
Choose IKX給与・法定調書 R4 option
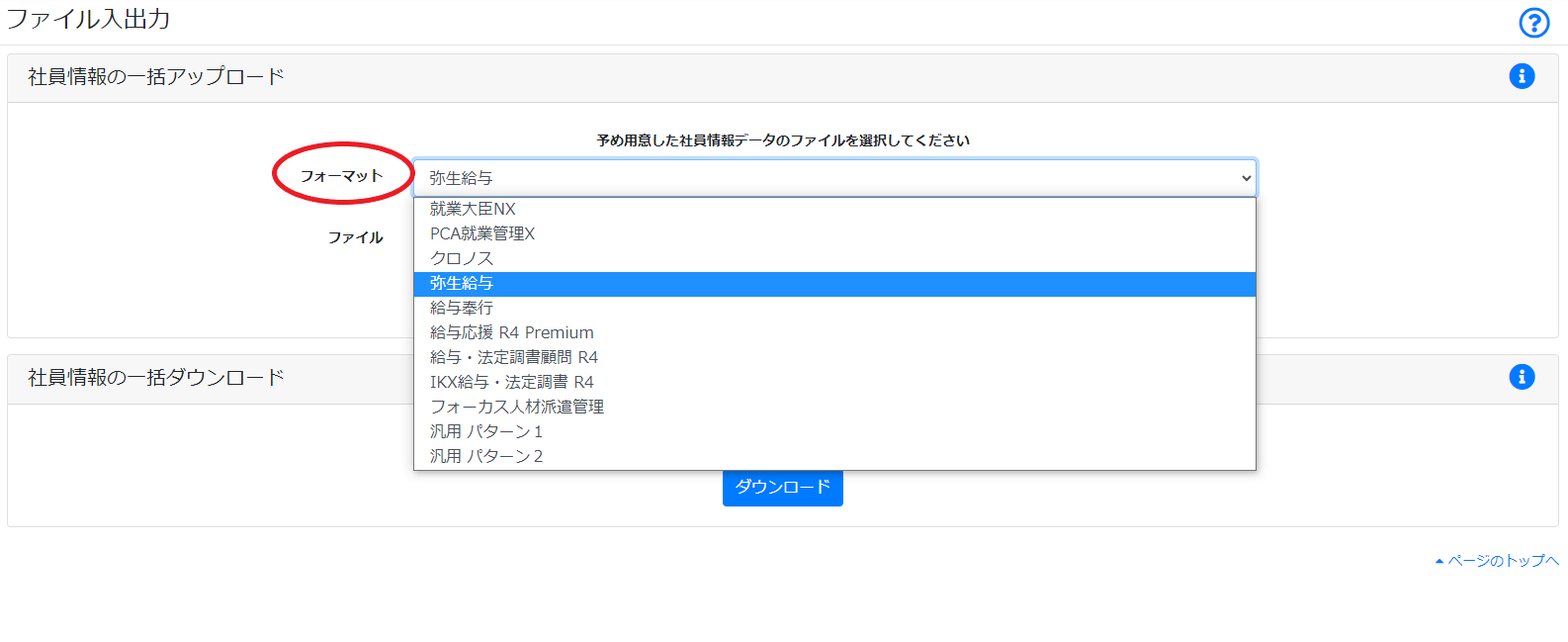[x=834, y=382]
